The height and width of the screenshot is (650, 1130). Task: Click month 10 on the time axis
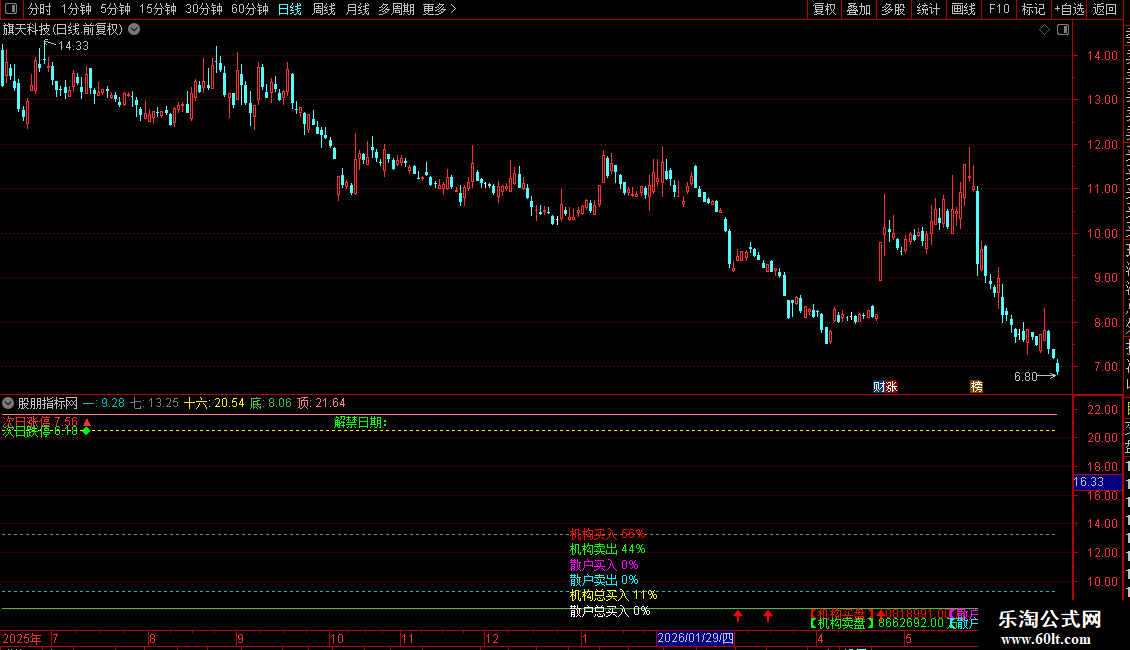pos(337,638)
